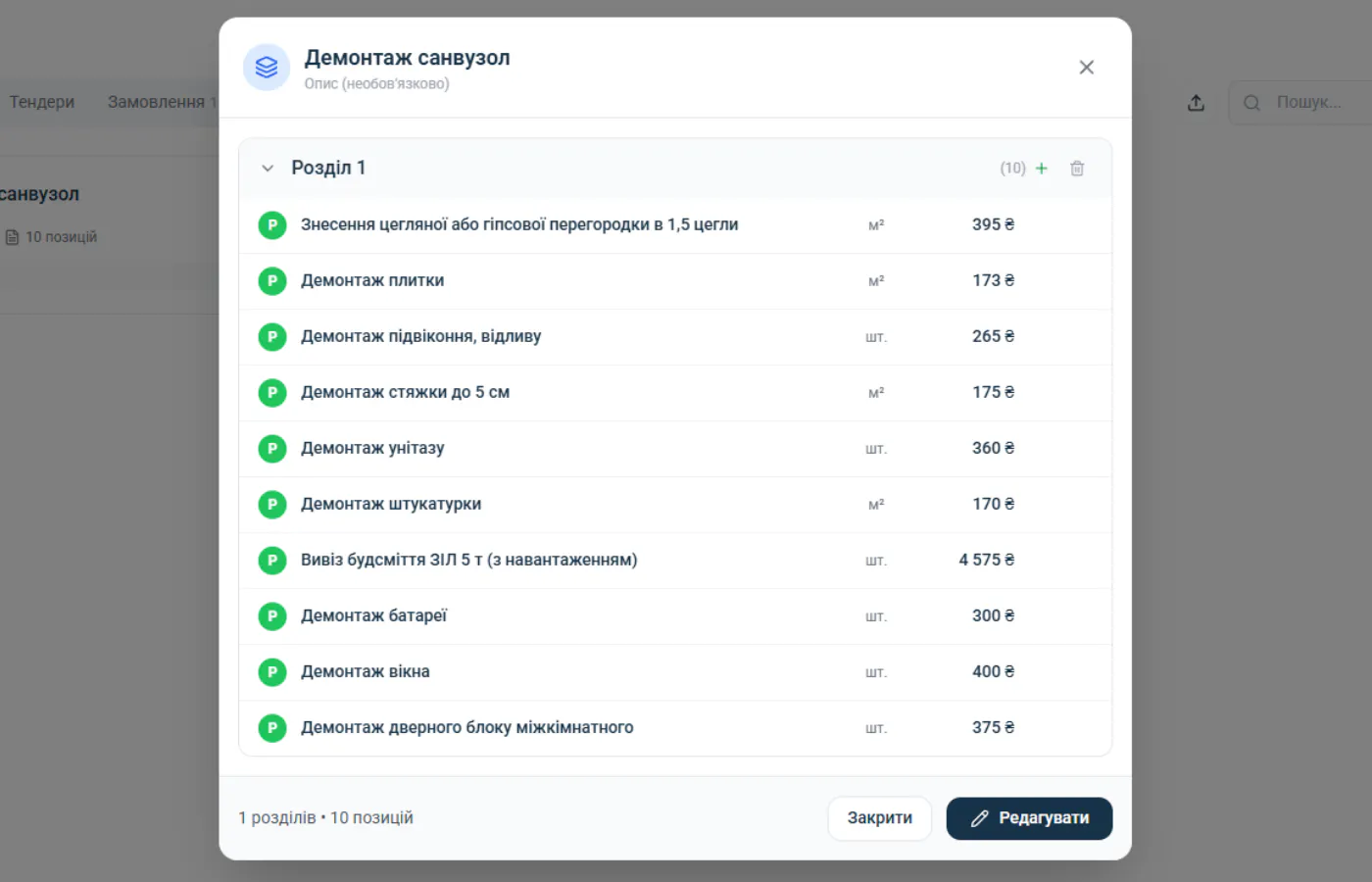Select the Демонтаж унітазу row text

click(372, 449)
